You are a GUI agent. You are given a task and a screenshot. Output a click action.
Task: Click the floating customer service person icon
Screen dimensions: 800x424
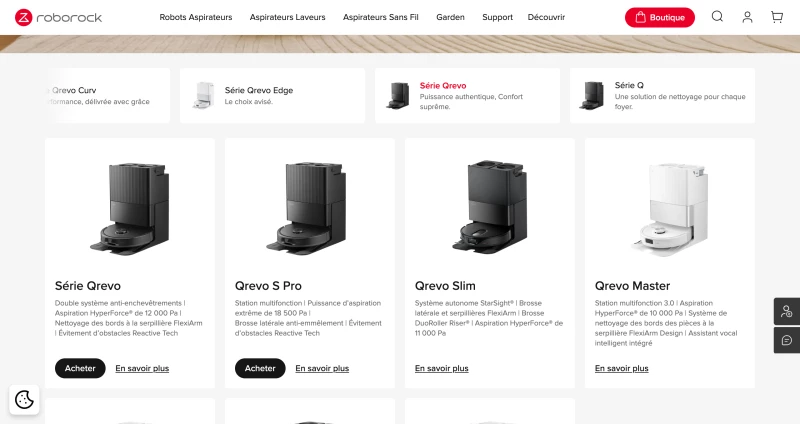pyautogui.click(x=787, y=311)
